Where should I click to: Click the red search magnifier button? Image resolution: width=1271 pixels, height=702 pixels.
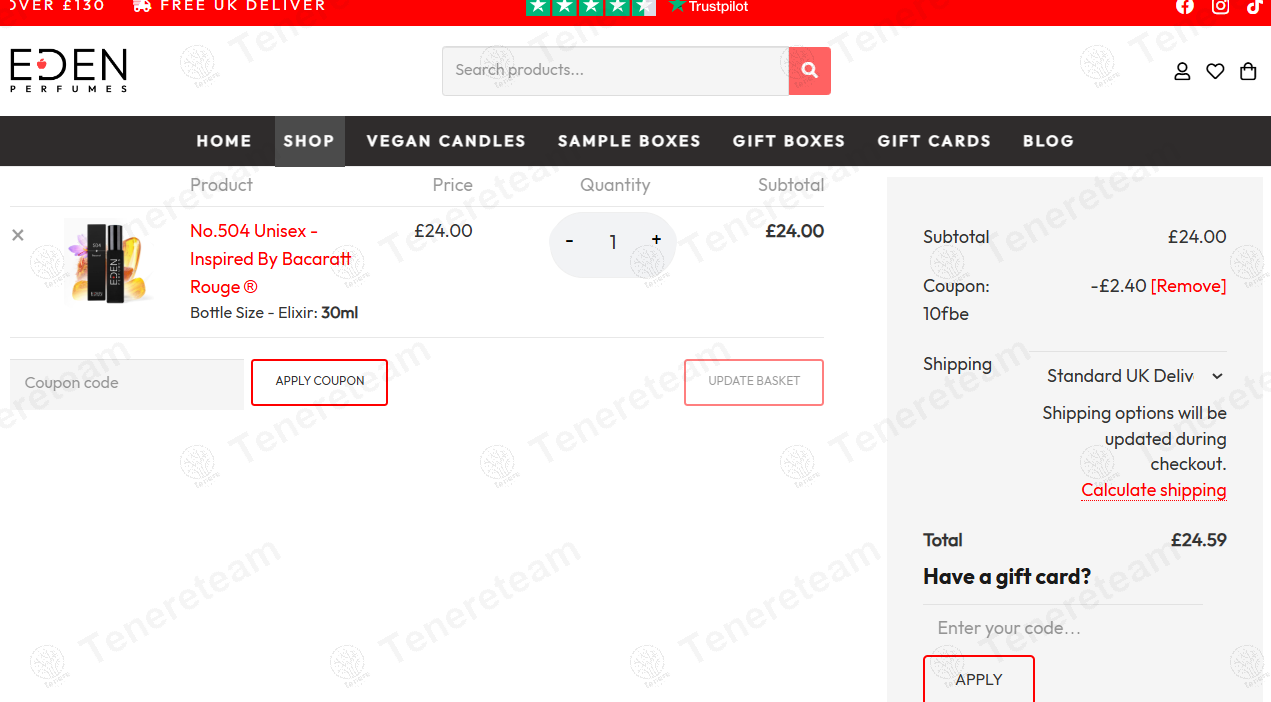coord(809,71)
